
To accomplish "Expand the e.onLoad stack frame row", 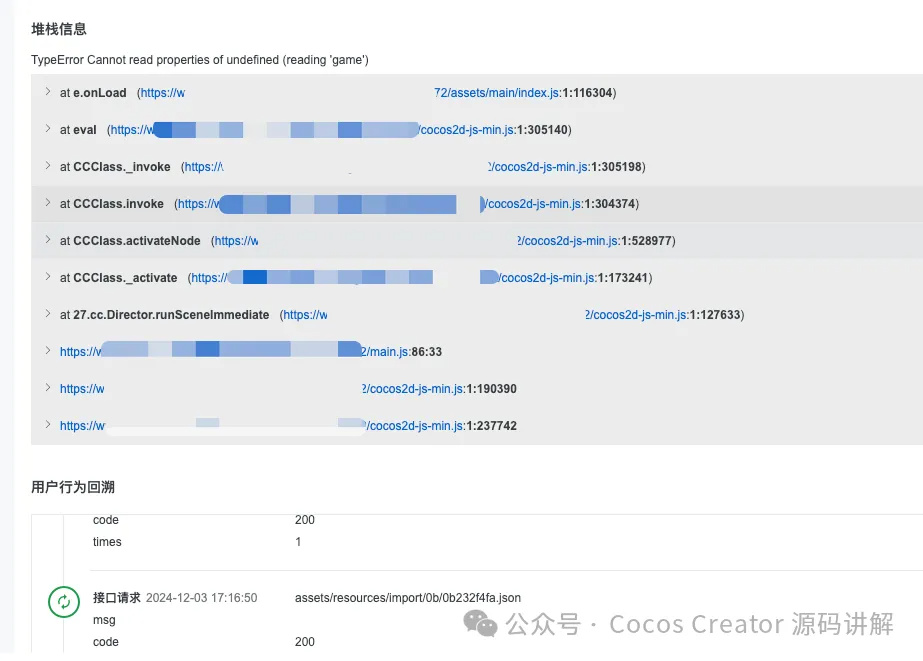I will point(47,92).
